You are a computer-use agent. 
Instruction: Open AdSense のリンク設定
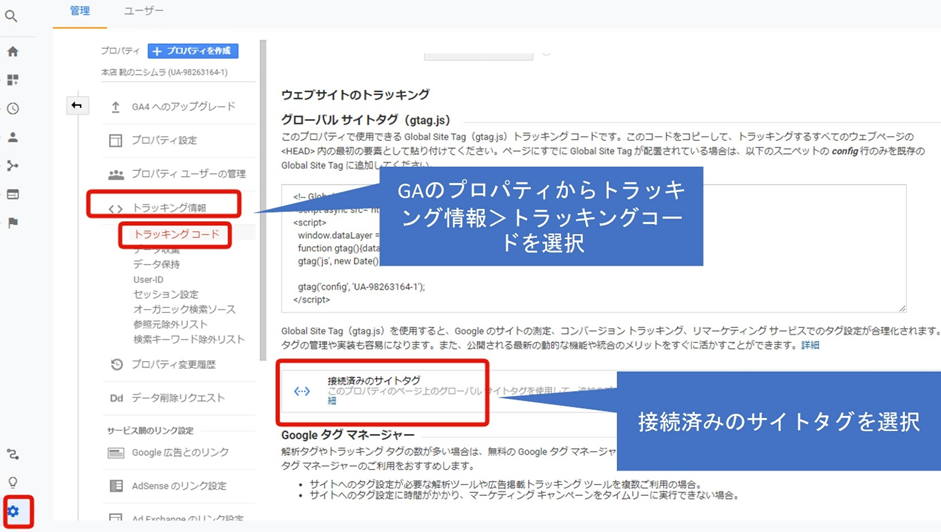[179, 486]
